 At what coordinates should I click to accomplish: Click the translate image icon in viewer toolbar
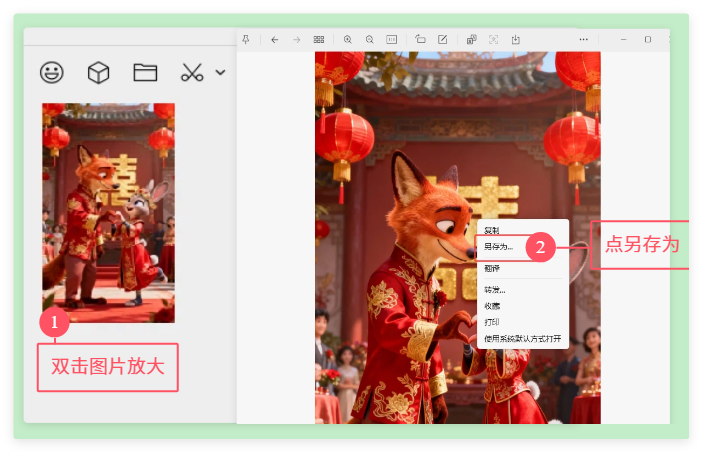471,39
